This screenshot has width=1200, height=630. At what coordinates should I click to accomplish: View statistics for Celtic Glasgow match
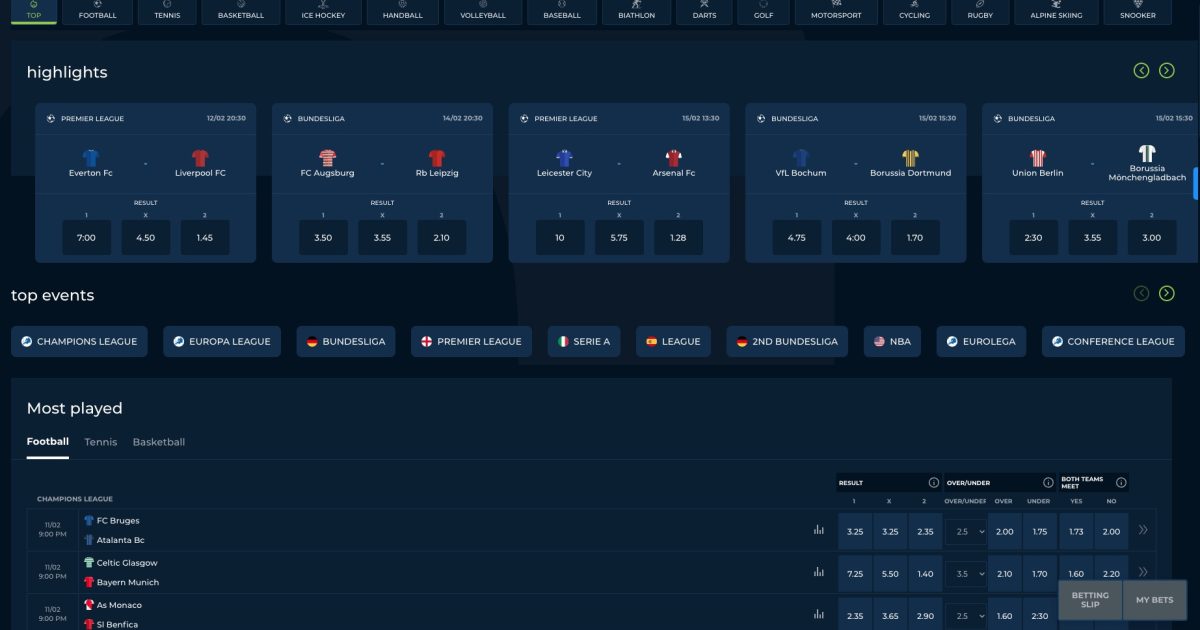pyautogui.click(x=819, y=572)
